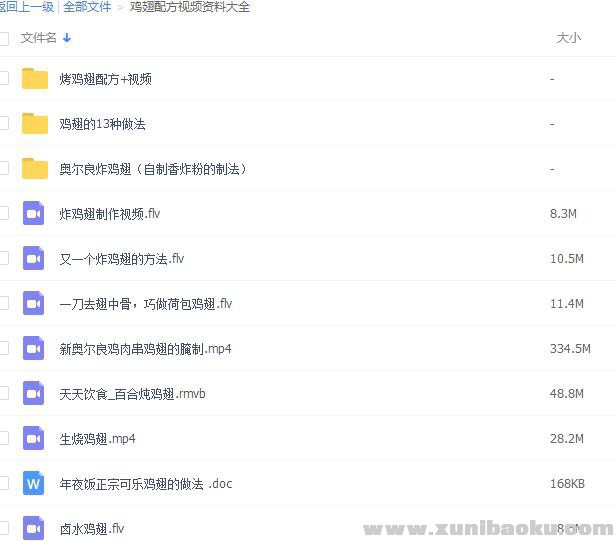Click video icon for 卤水鸡翅.flv
This screenshot has width=616, height=541.
[35, 528]
